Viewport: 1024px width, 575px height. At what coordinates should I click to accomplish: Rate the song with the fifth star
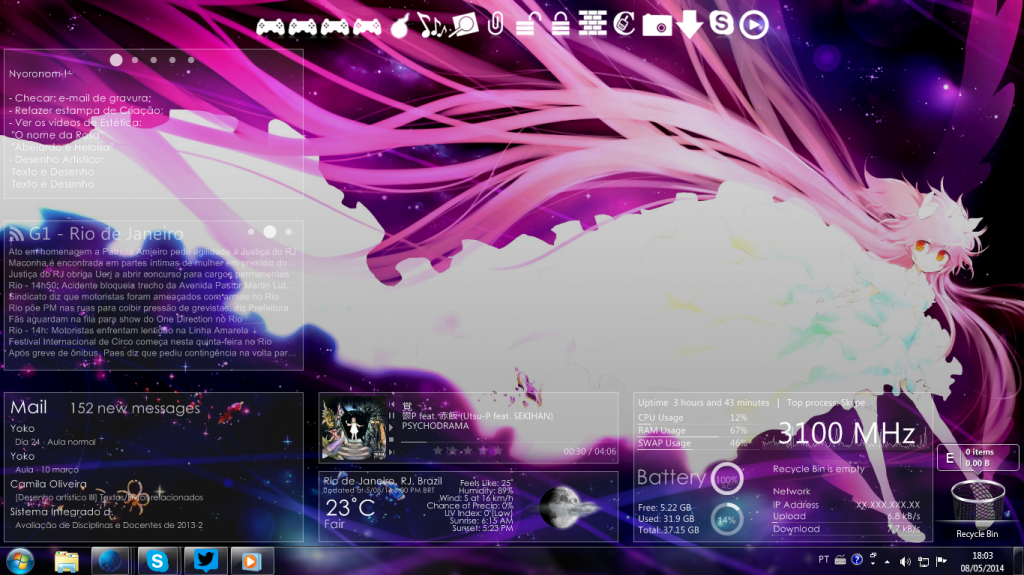[496, 451]
